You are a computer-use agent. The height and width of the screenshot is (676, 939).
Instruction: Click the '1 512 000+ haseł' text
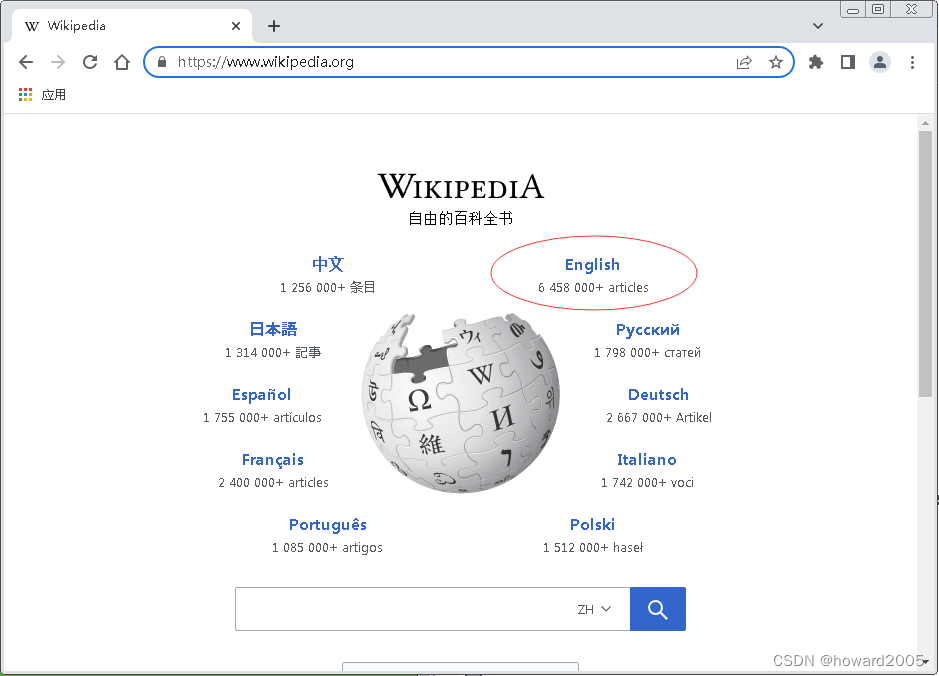pyautogui.click(x=593, y=547)
